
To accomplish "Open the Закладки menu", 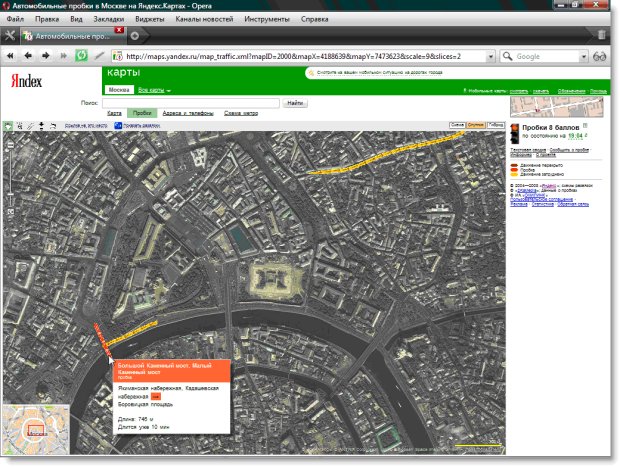I will 109,19.
